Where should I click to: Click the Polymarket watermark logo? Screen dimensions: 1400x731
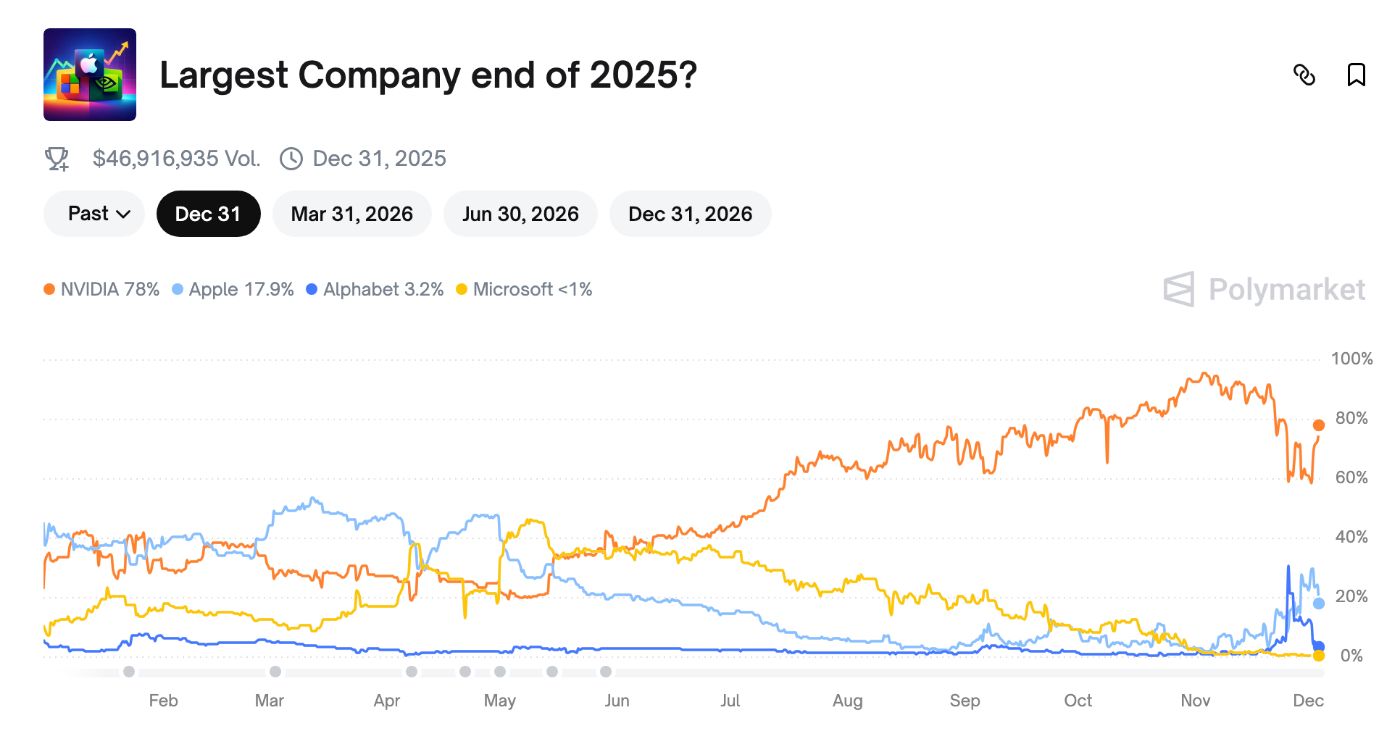pos(1265,290)
